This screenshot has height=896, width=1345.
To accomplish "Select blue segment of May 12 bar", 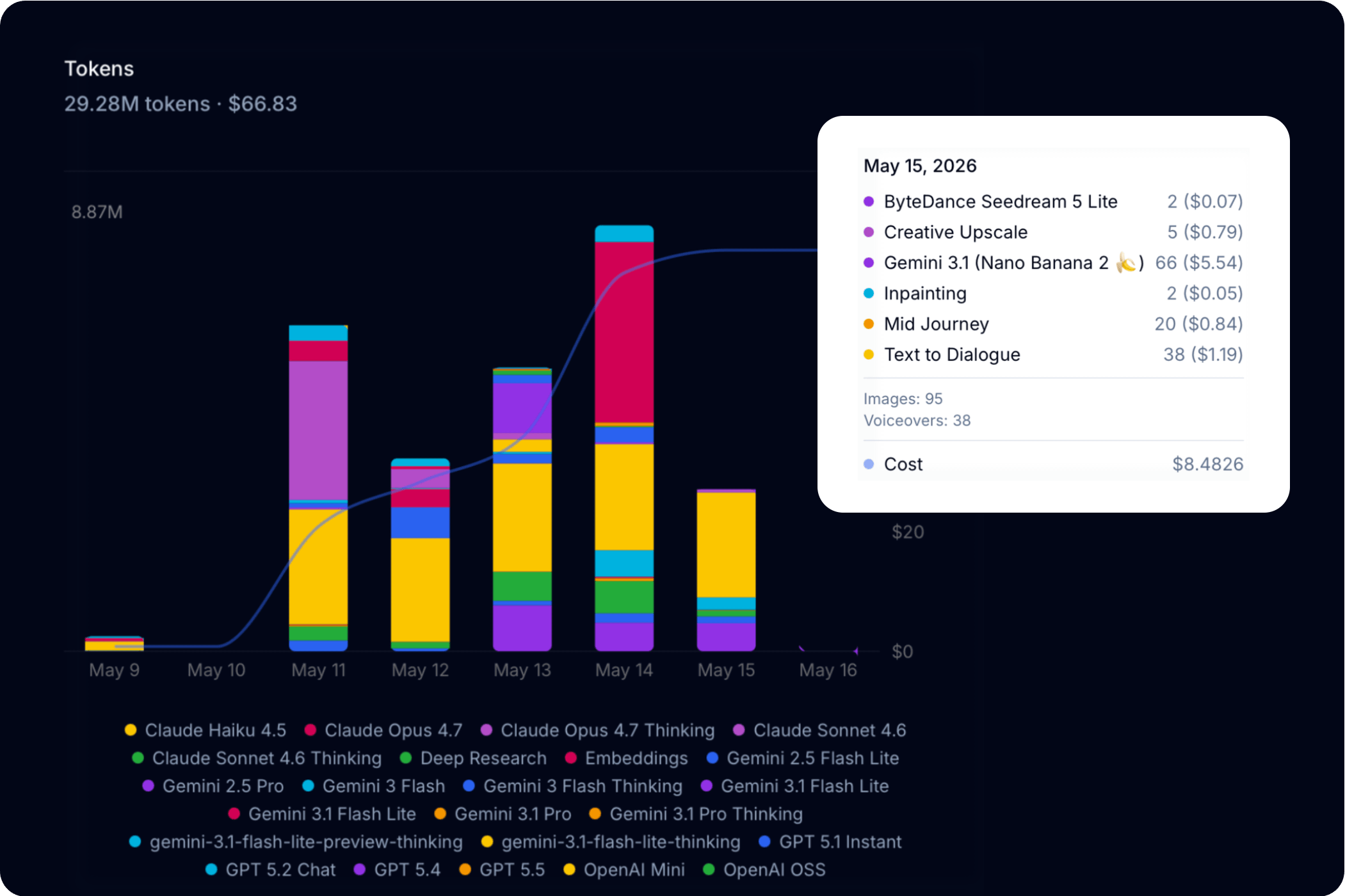I will click(420, 523).
